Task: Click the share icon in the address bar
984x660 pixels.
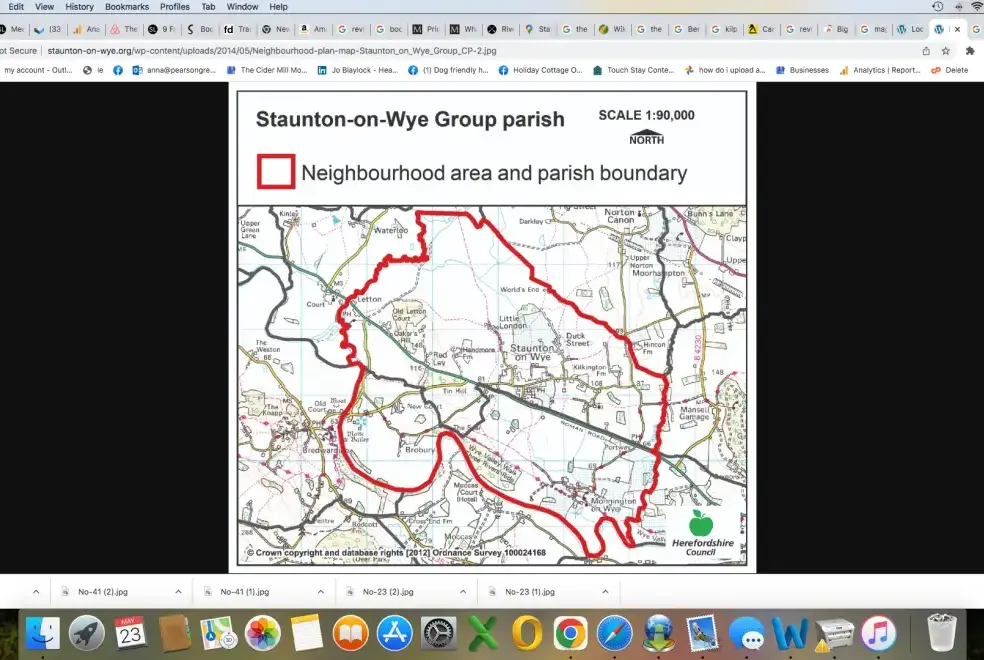Action: click(x=926, y=50)
